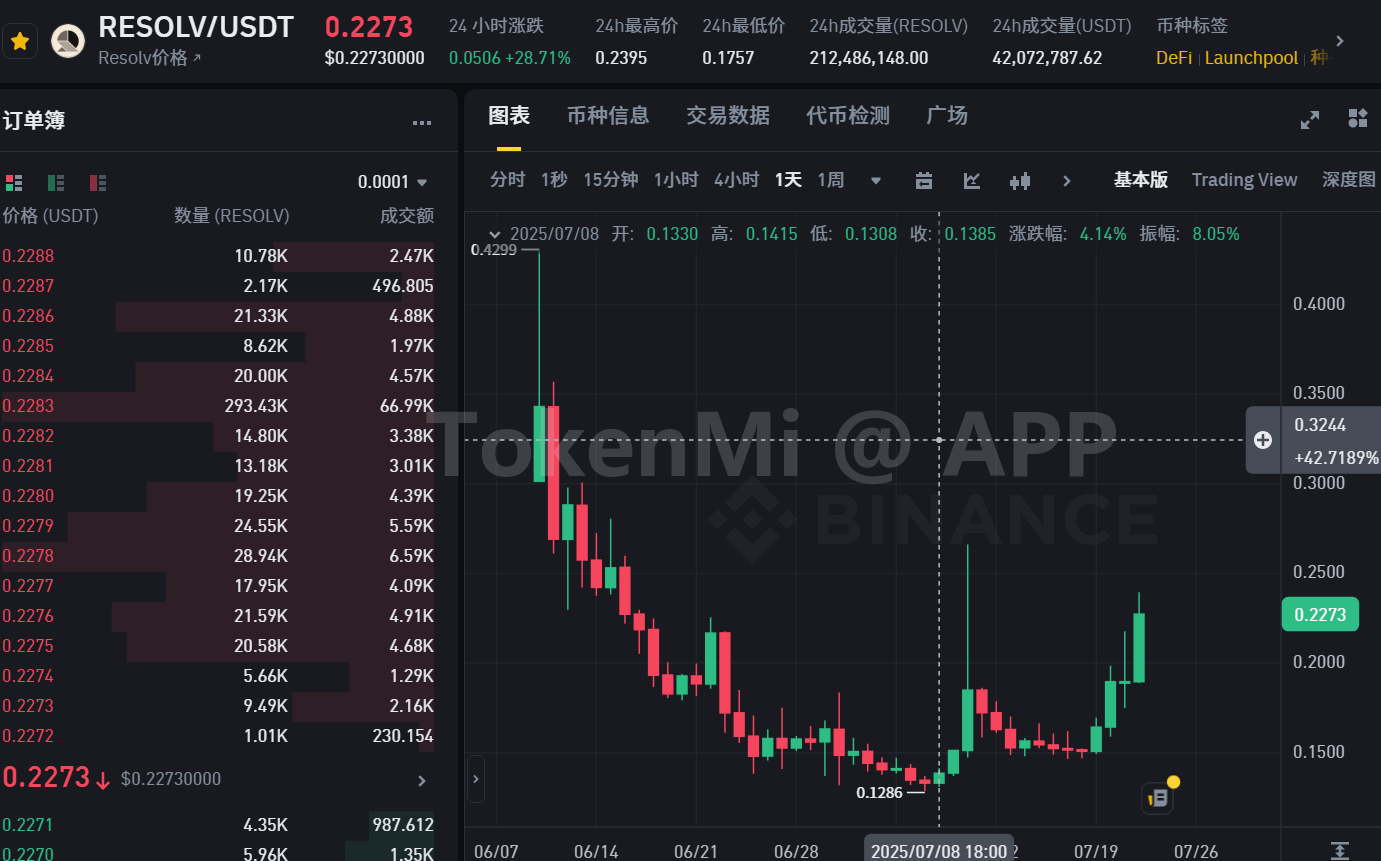The height and width of the screenshot is (861, 1381).
Task: Switch chart to Trading View mode
Action: (x=1244, y=180)
